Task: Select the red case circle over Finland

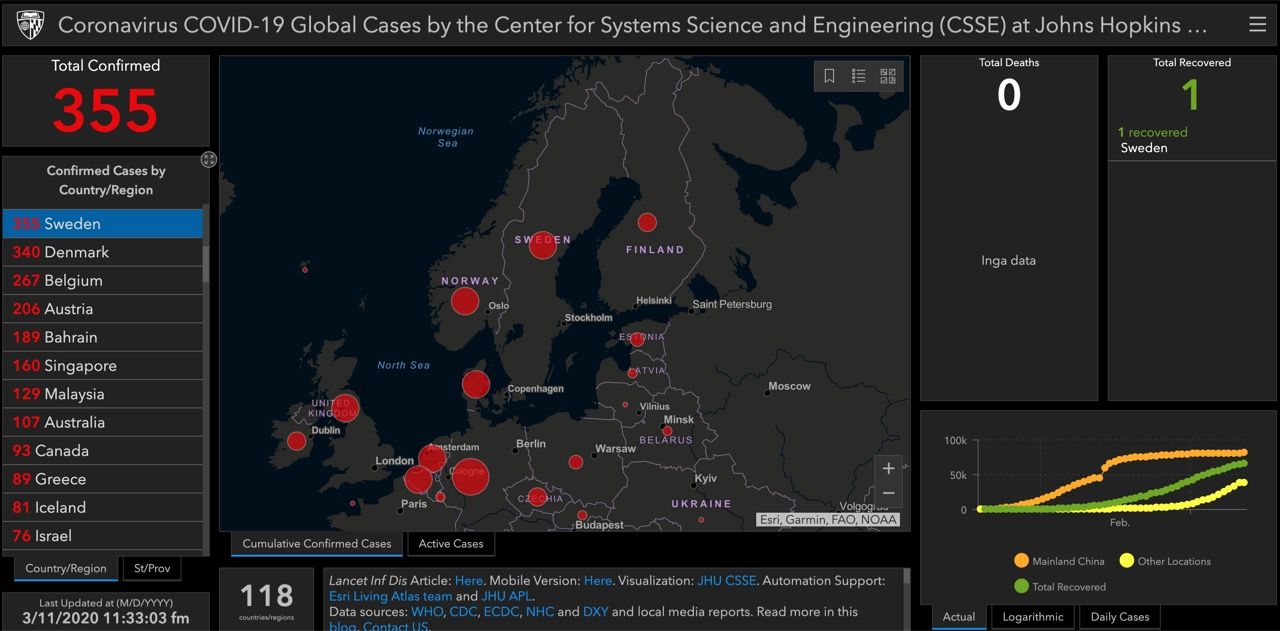Action: (x=647, y=222)
